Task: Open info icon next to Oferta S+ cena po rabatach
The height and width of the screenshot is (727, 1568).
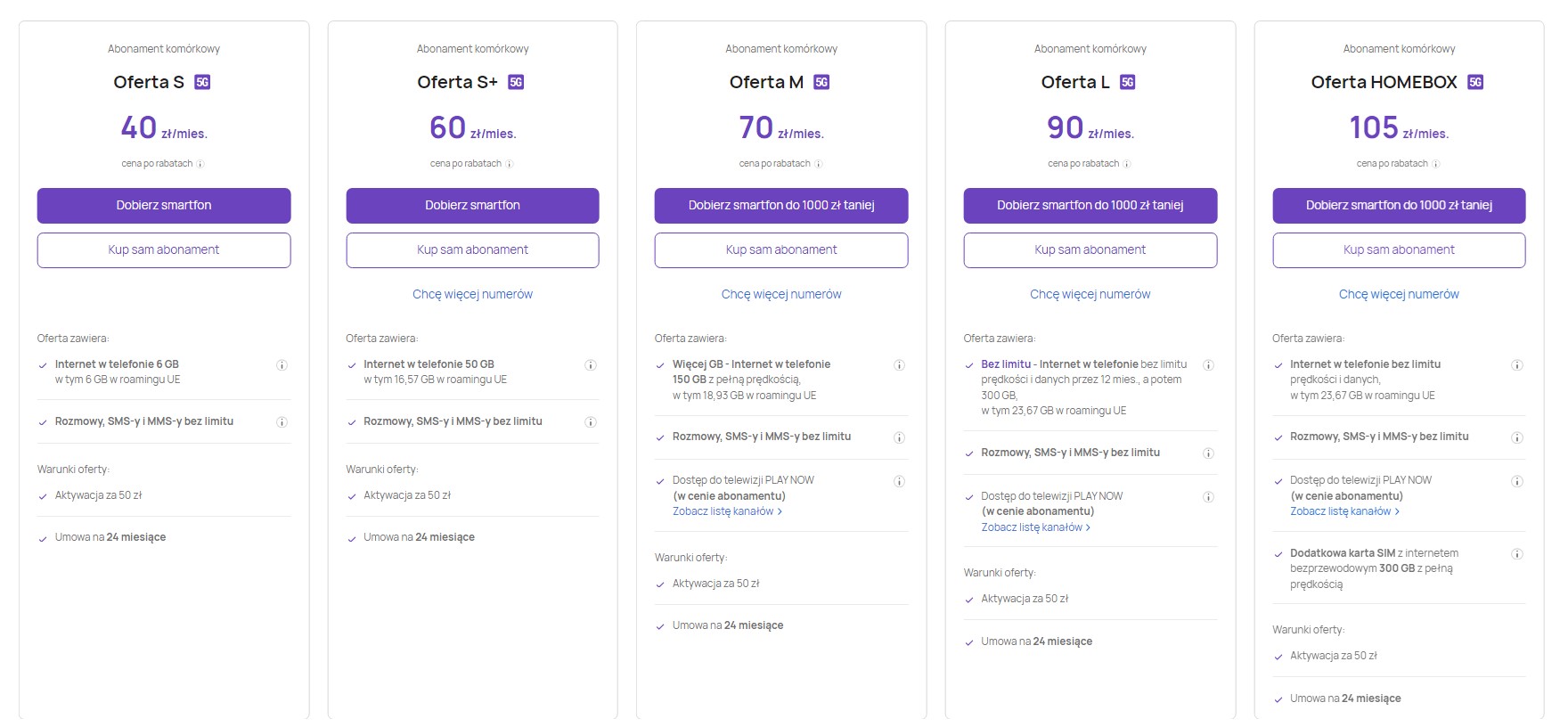Action: pyautogui.click(x=509, y=164)
